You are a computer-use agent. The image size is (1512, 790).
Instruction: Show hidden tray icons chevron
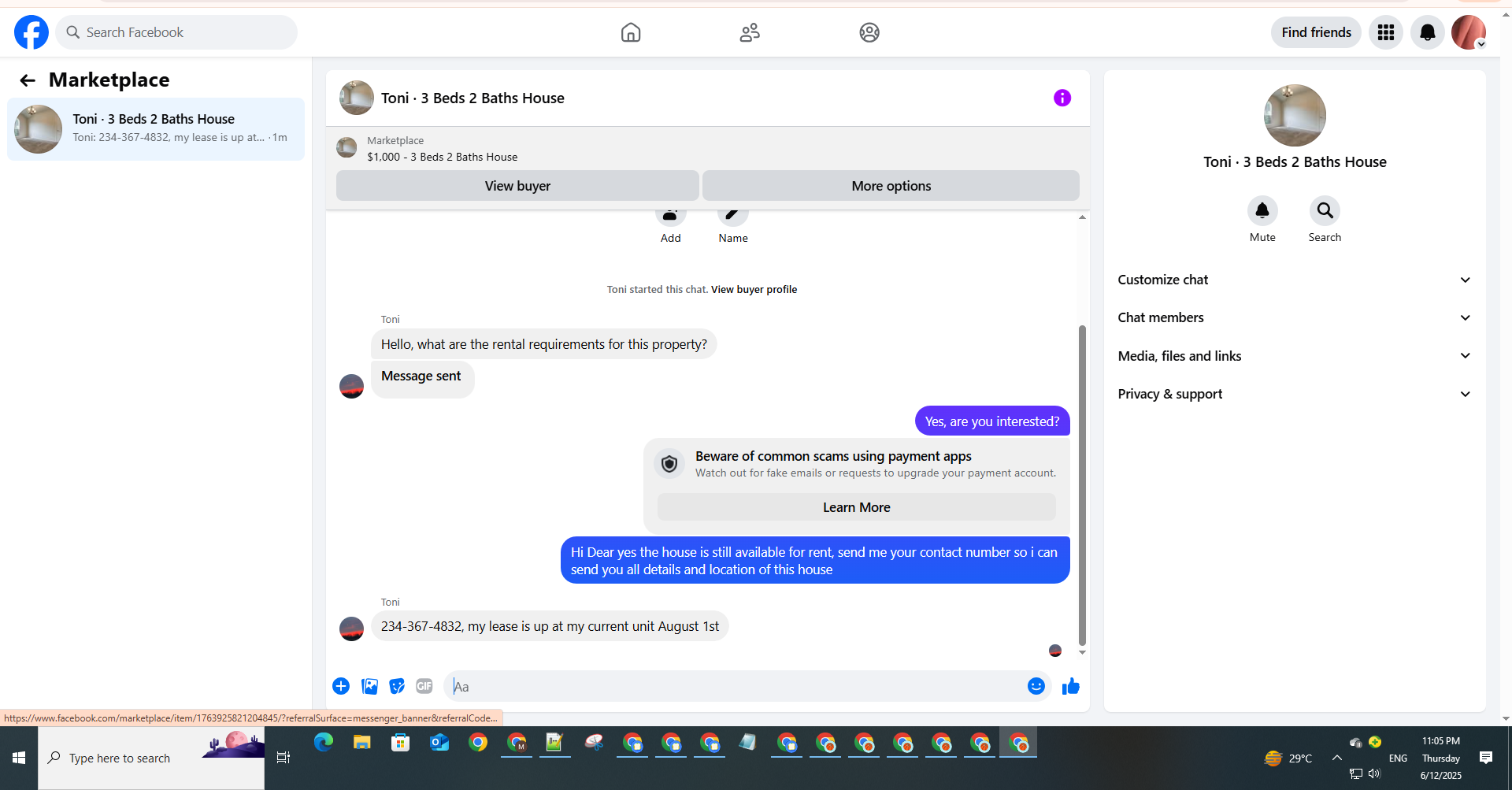(x=1336, y=758)
